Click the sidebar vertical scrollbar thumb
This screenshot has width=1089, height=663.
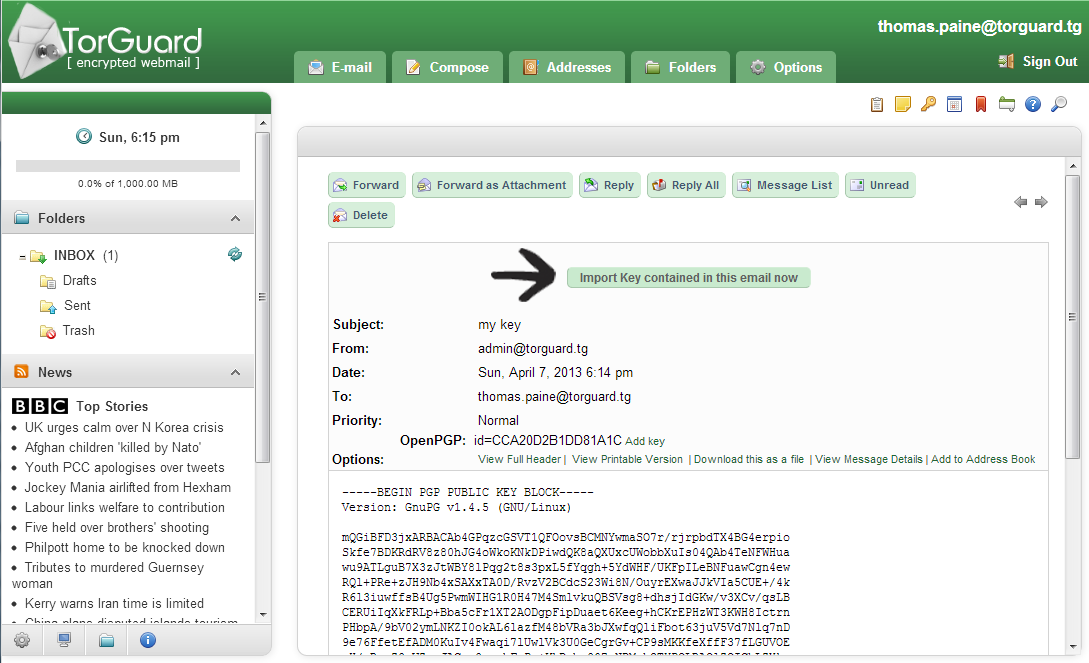click(263, 297)
